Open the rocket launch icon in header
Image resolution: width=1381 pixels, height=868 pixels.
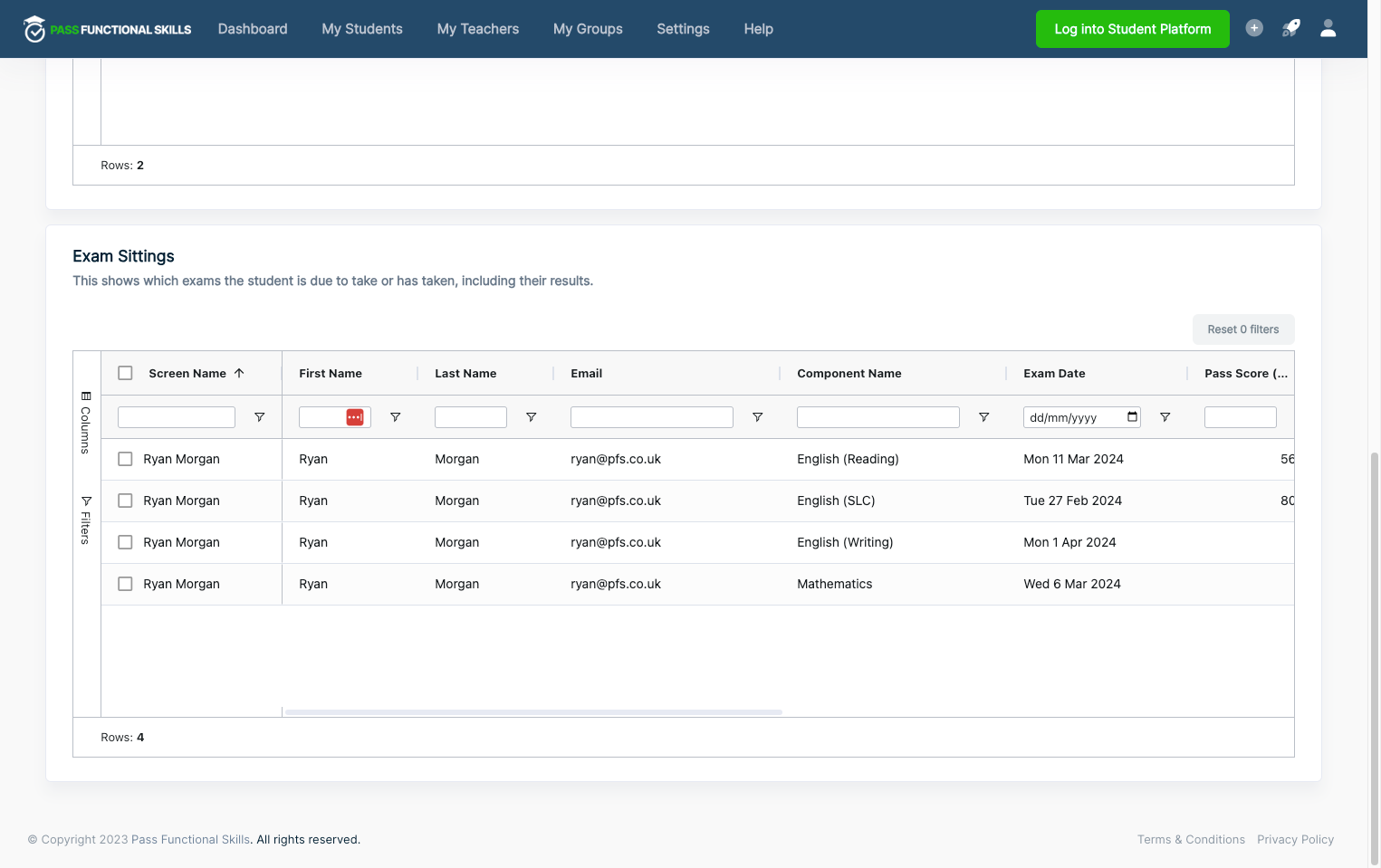click(1291, 28)
